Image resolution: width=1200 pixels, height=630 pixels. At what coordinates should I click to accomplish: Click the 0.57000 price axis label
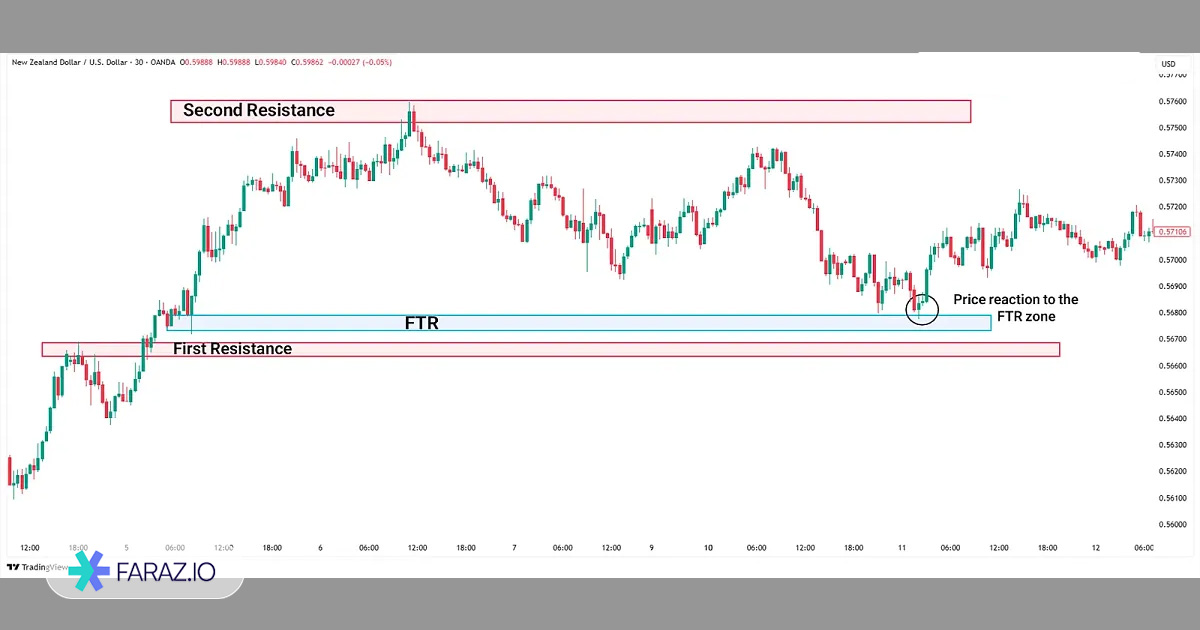1173,260
